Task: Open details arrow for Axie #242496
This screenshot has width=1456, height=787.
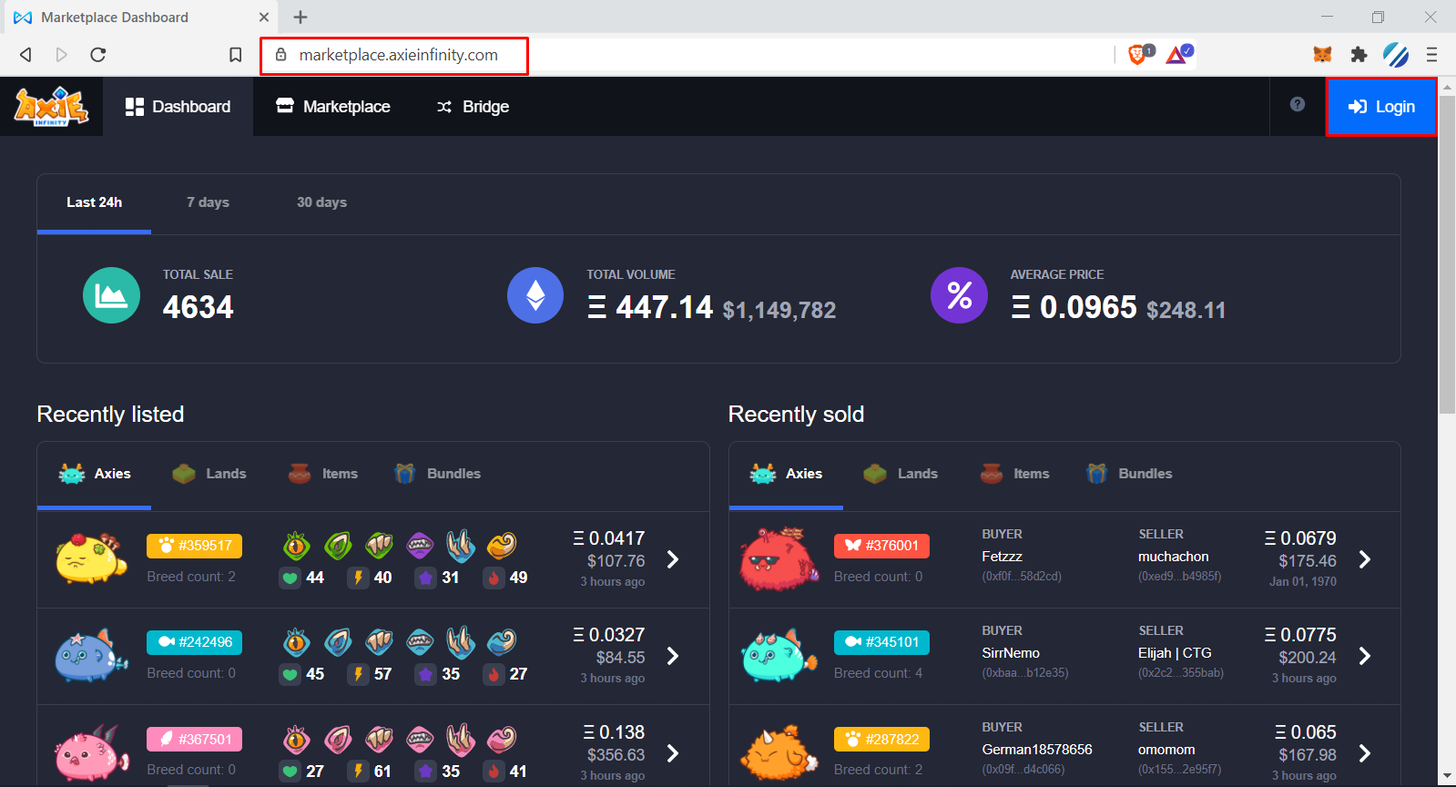Action: [x=673, y=656]
